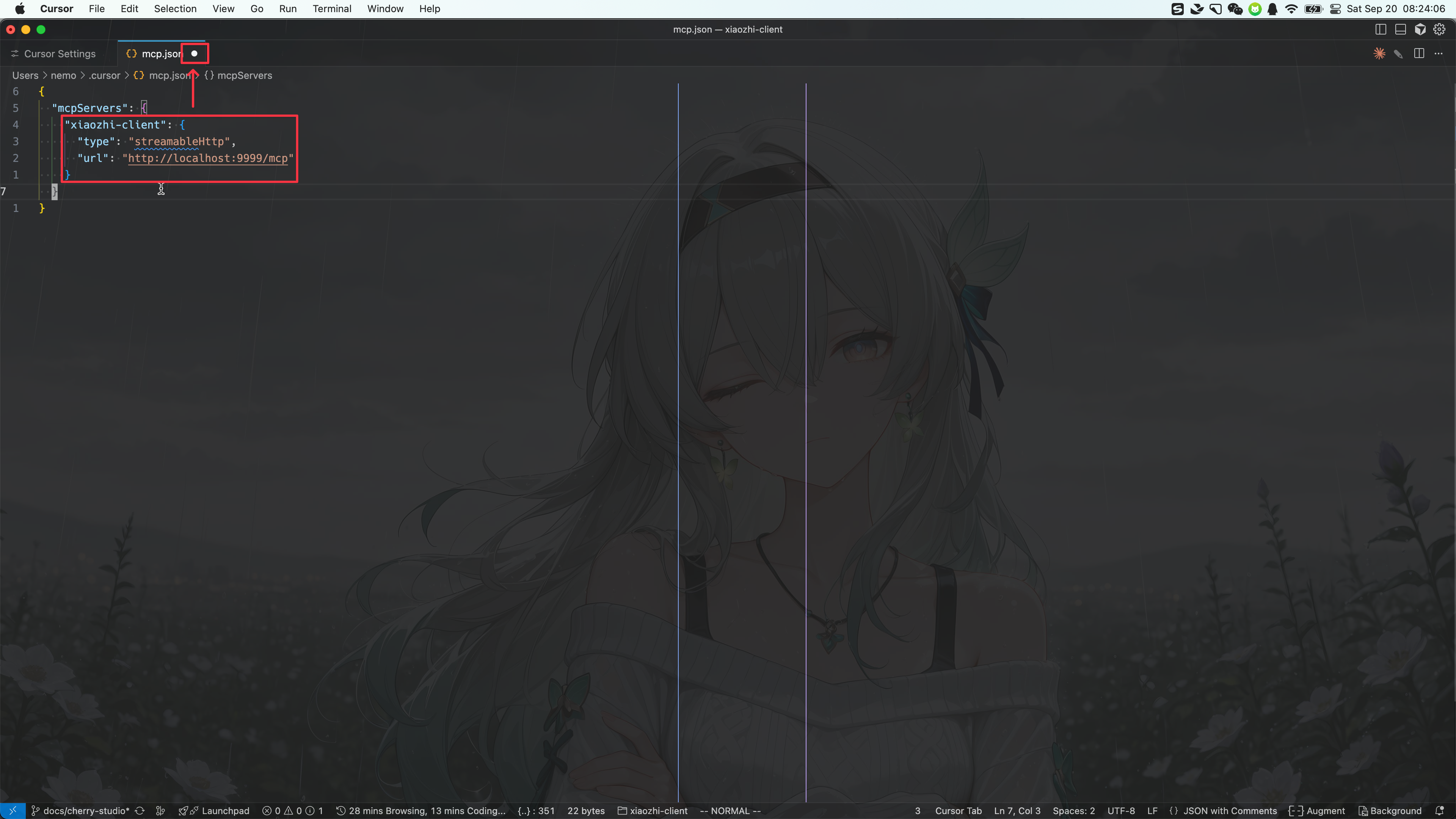This screenshot has height=819, width=1456.
Task: Click the unsaved dot on mcp.json tab
Action: pyautogui.click(x=195, y=54)
